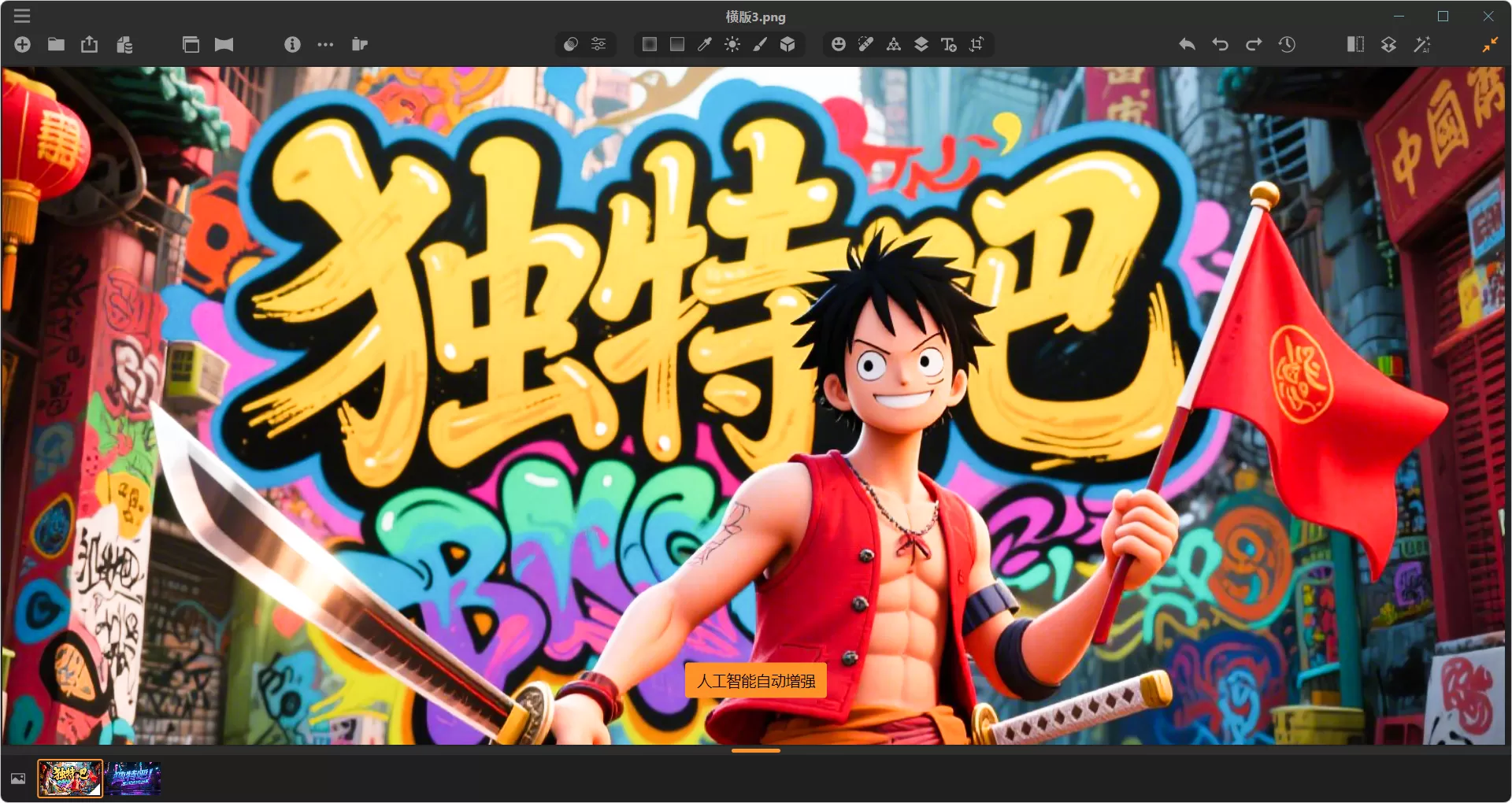Open the Crop and rotate tool
The width and height of the screenshot is (1512, 803).
click(x=976, y=44)
